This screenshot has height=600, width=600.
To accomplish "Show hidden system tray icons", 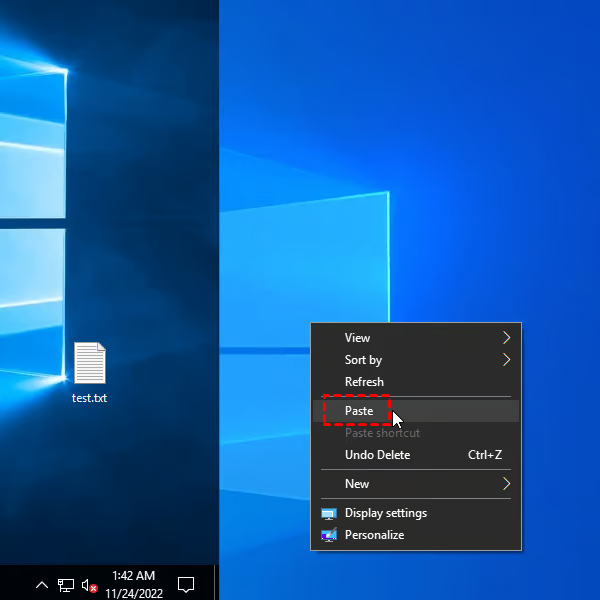I will 42,584.
